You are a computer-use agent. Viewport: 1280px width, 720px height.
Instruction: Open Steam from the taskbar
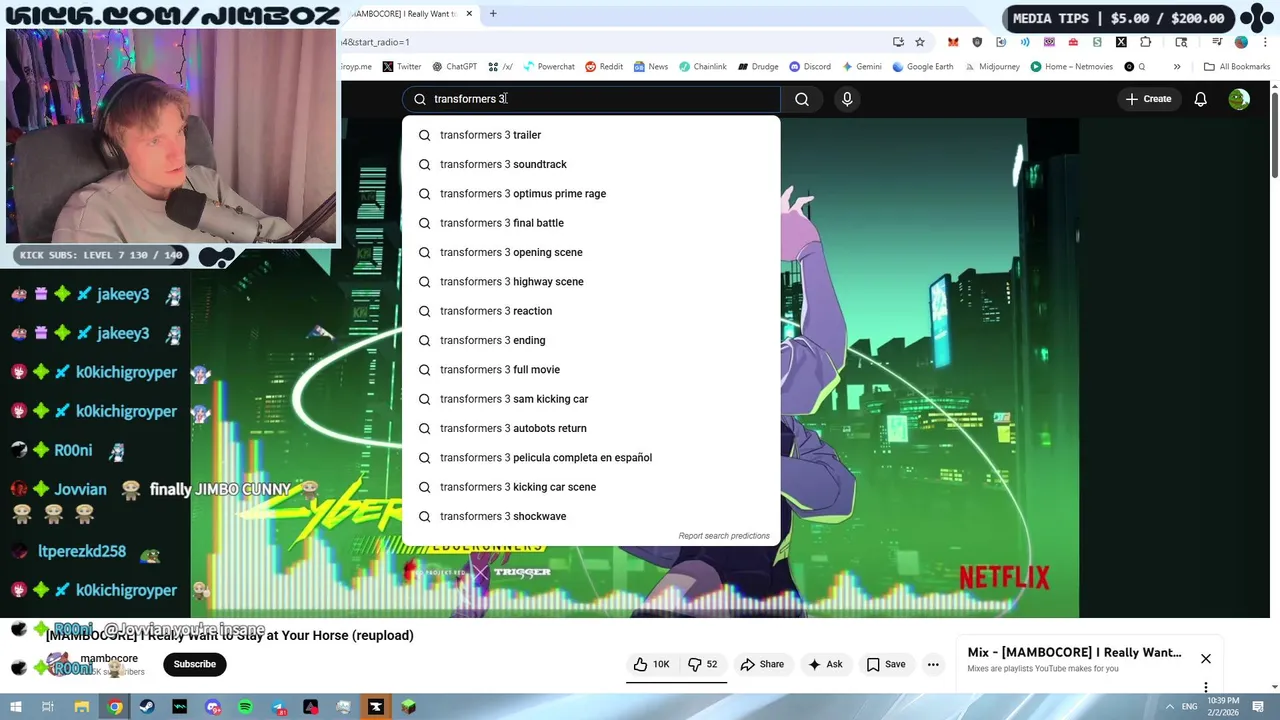147,707
